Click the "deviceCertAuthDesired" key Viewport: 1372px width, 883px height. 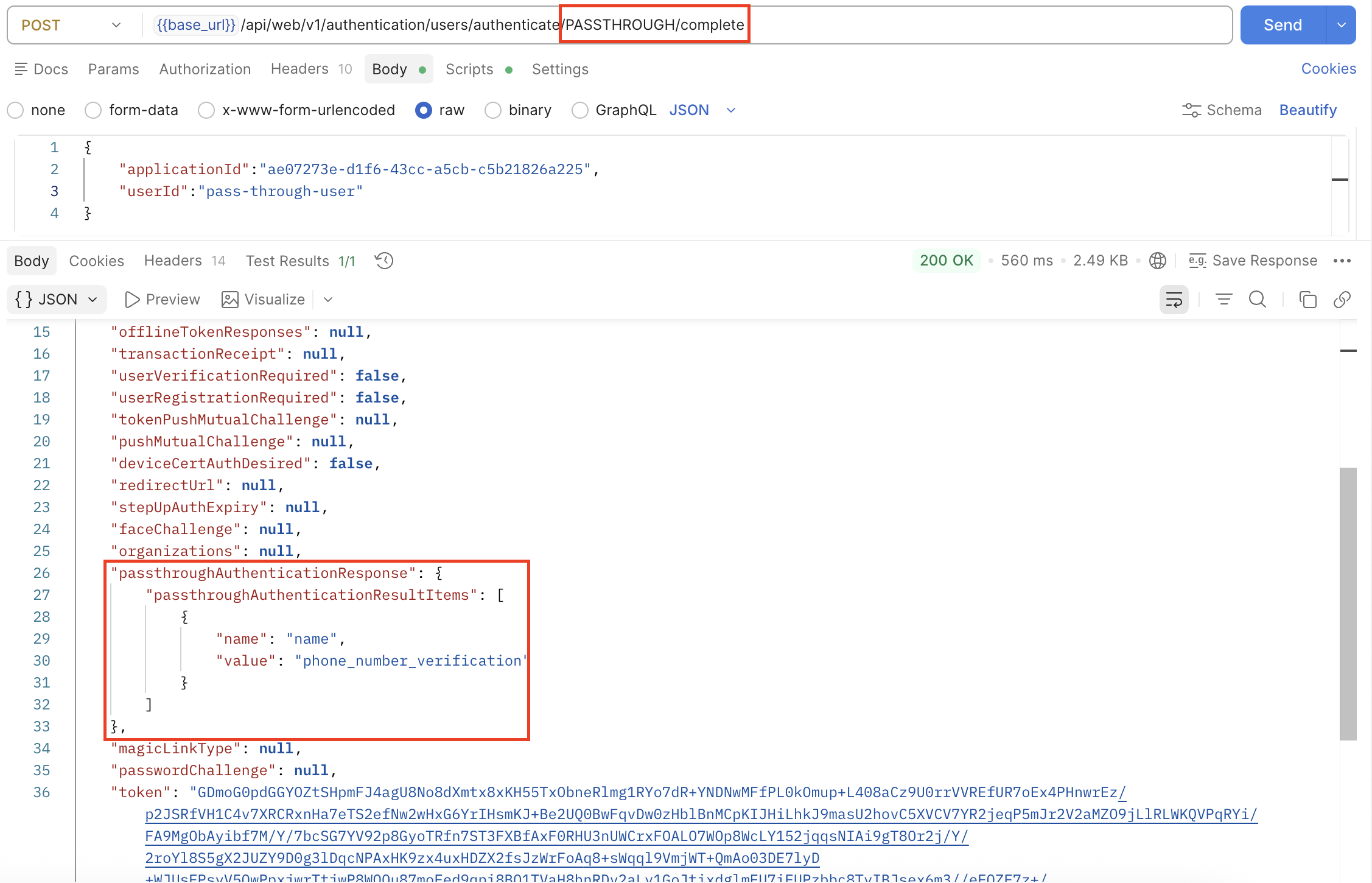[211, 463]
